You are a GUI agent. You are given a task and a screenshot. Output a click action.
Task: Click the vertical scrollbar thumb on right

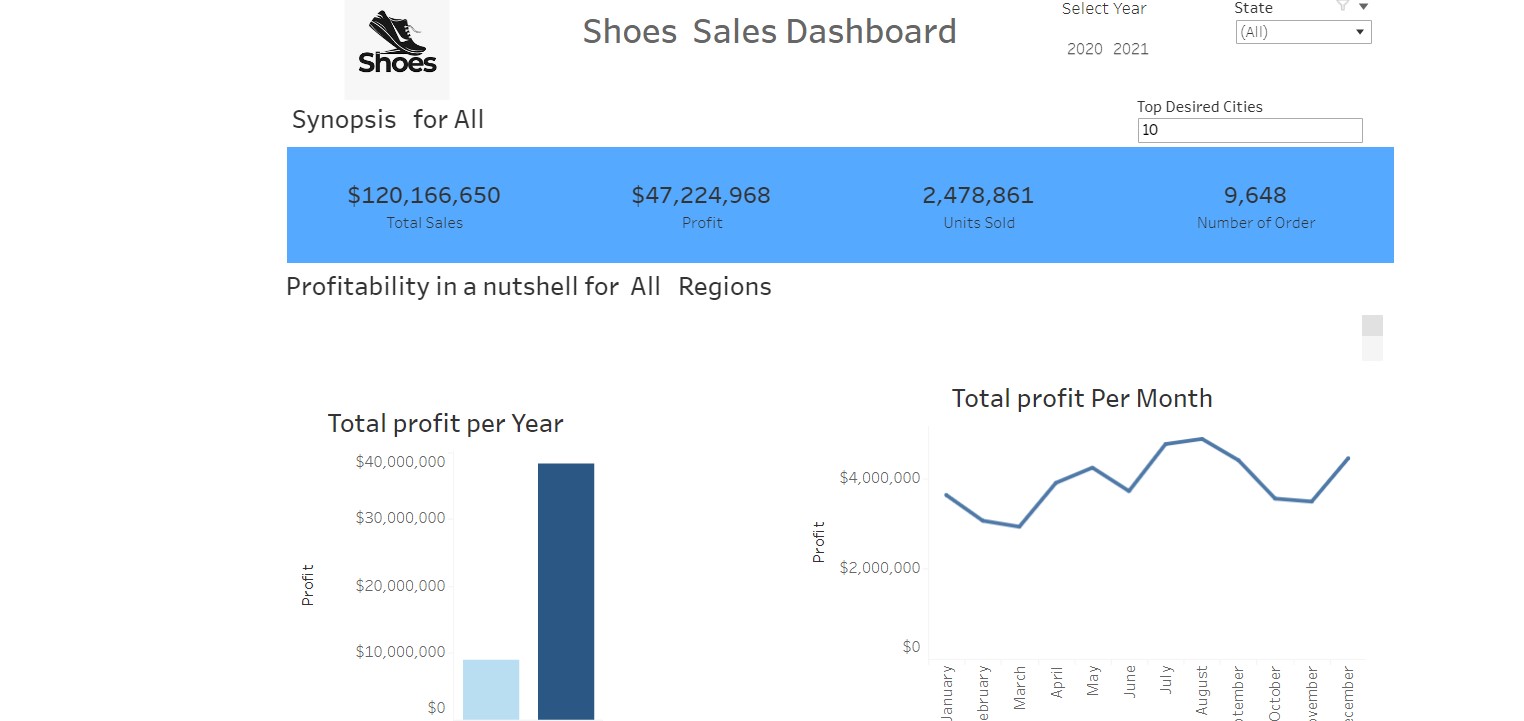1372,326
